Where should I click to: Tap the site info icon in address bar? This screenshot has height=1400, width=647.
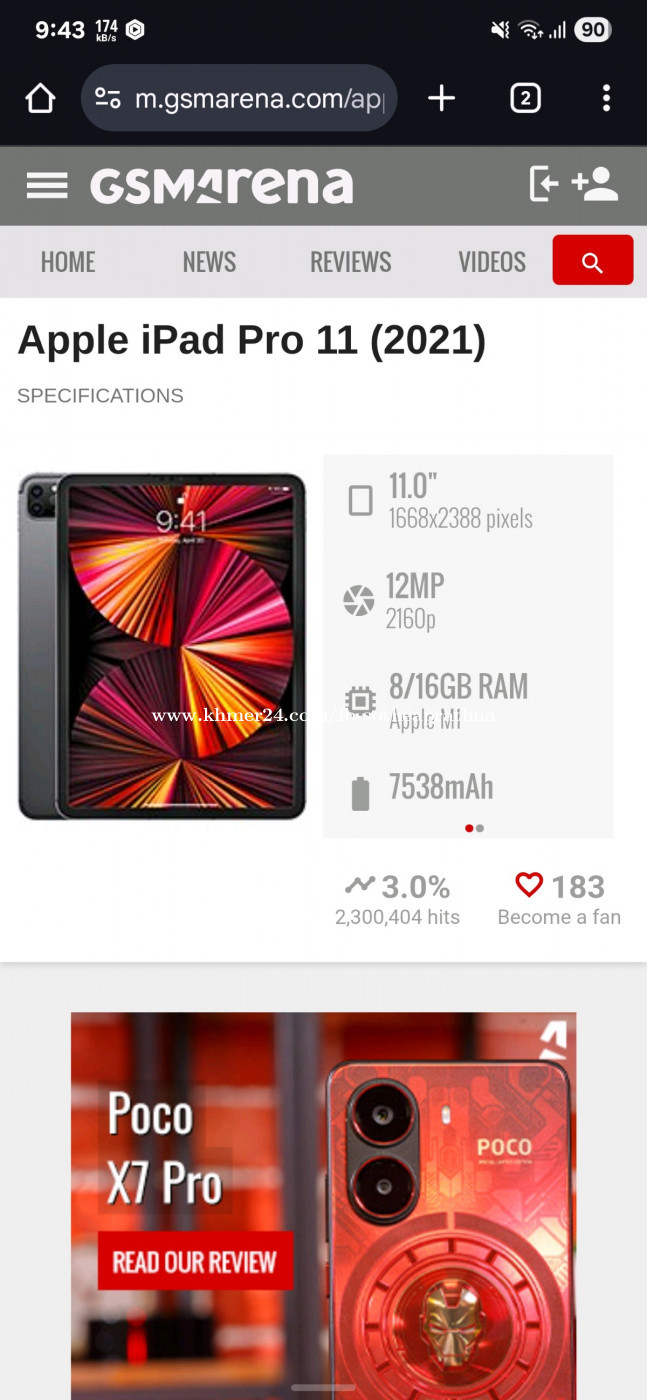tap(107, 98)
